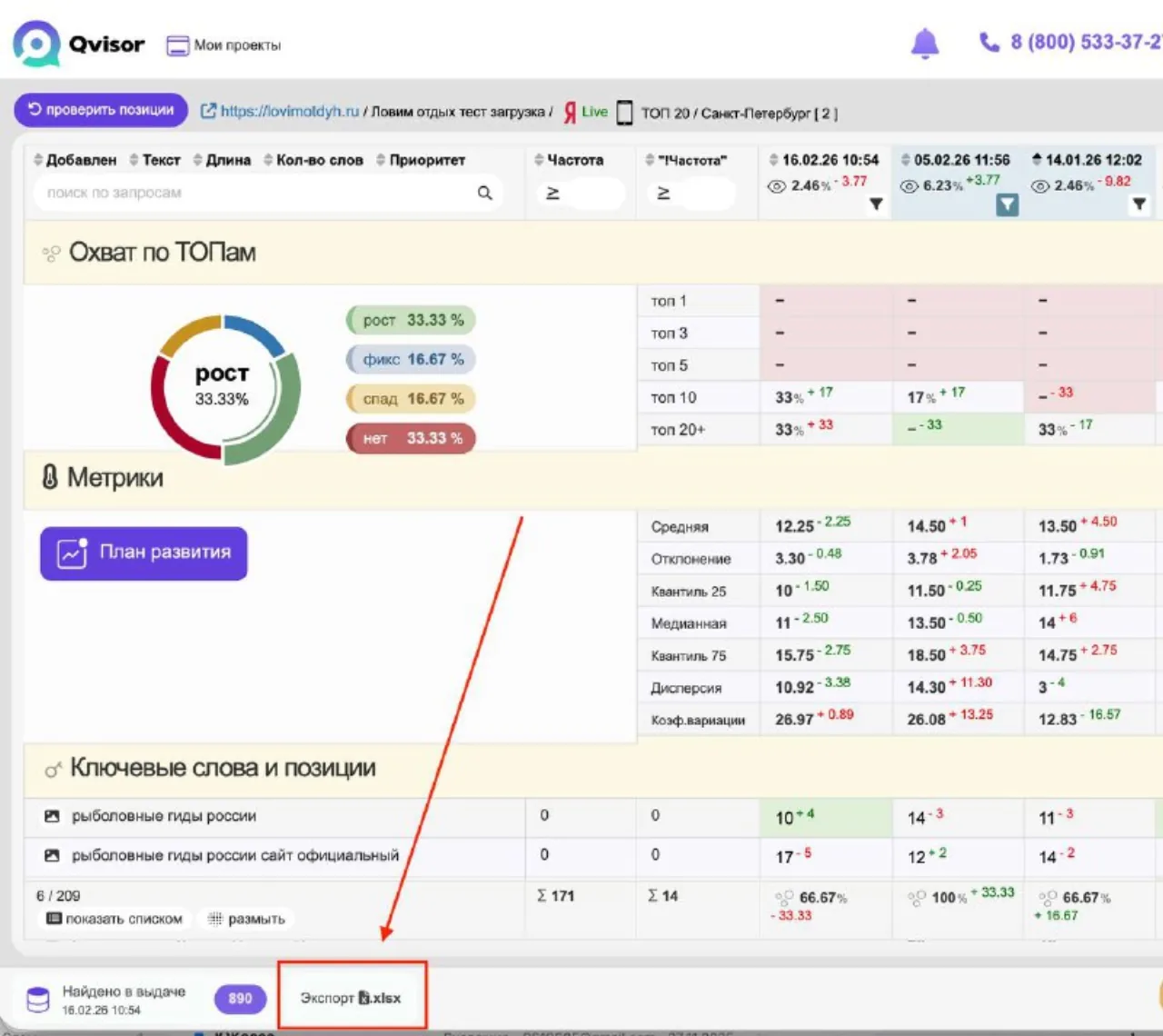Sort keywords by Кол-во слов
The image size is (1163, 1036).
313,160
